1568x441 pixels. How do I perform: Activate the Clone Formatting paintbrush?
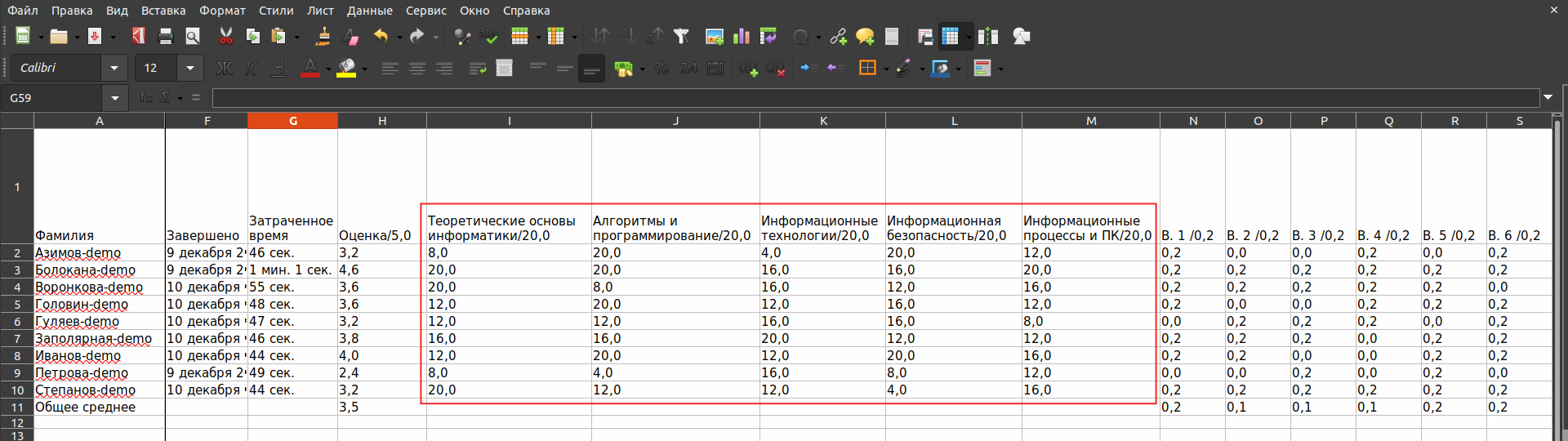tap(323, 36)
